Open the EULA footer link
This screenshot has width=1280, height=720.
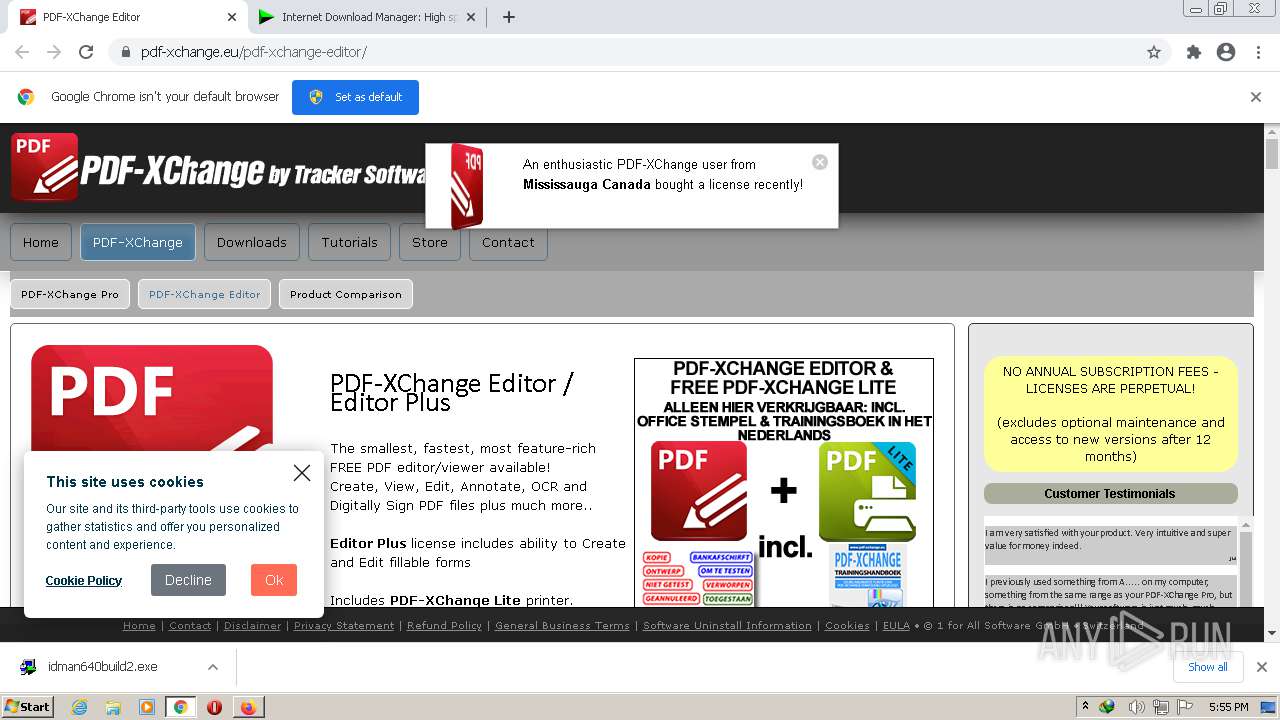coord(896,626)
